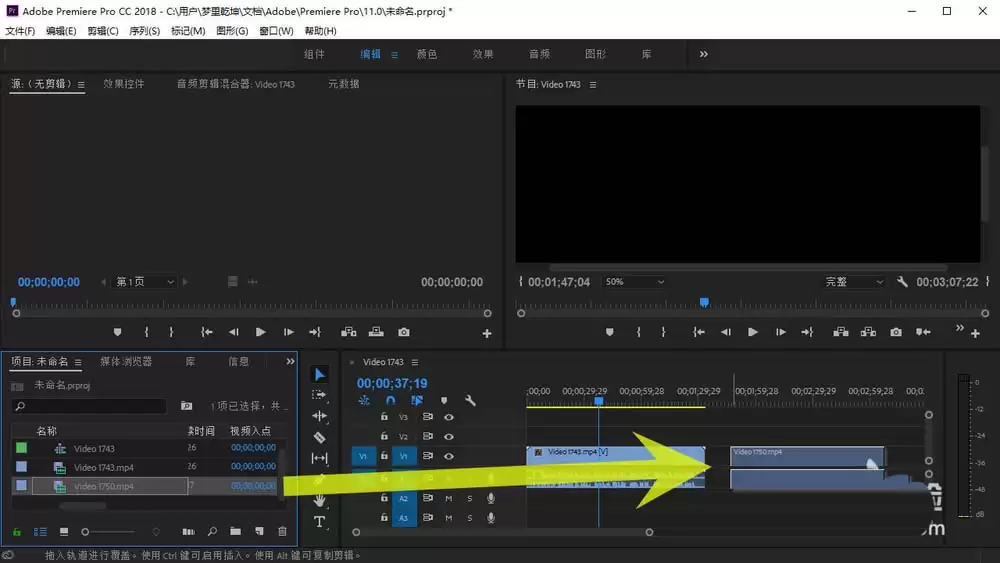Viewport: 1000px width, 563px height.
Task: Switch to the 效果控件 tab
Action: coord(124,84)
